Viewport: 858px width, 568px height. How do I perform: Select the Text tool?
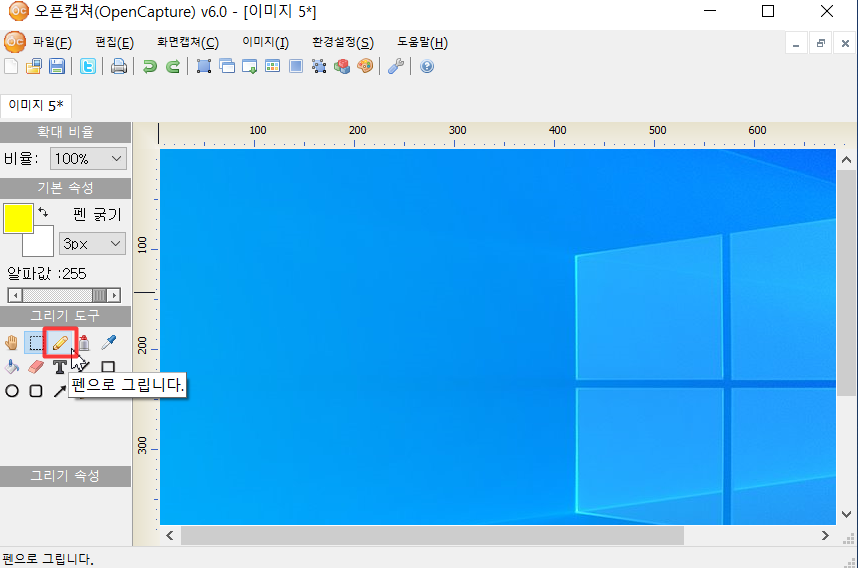pos(60,367)
